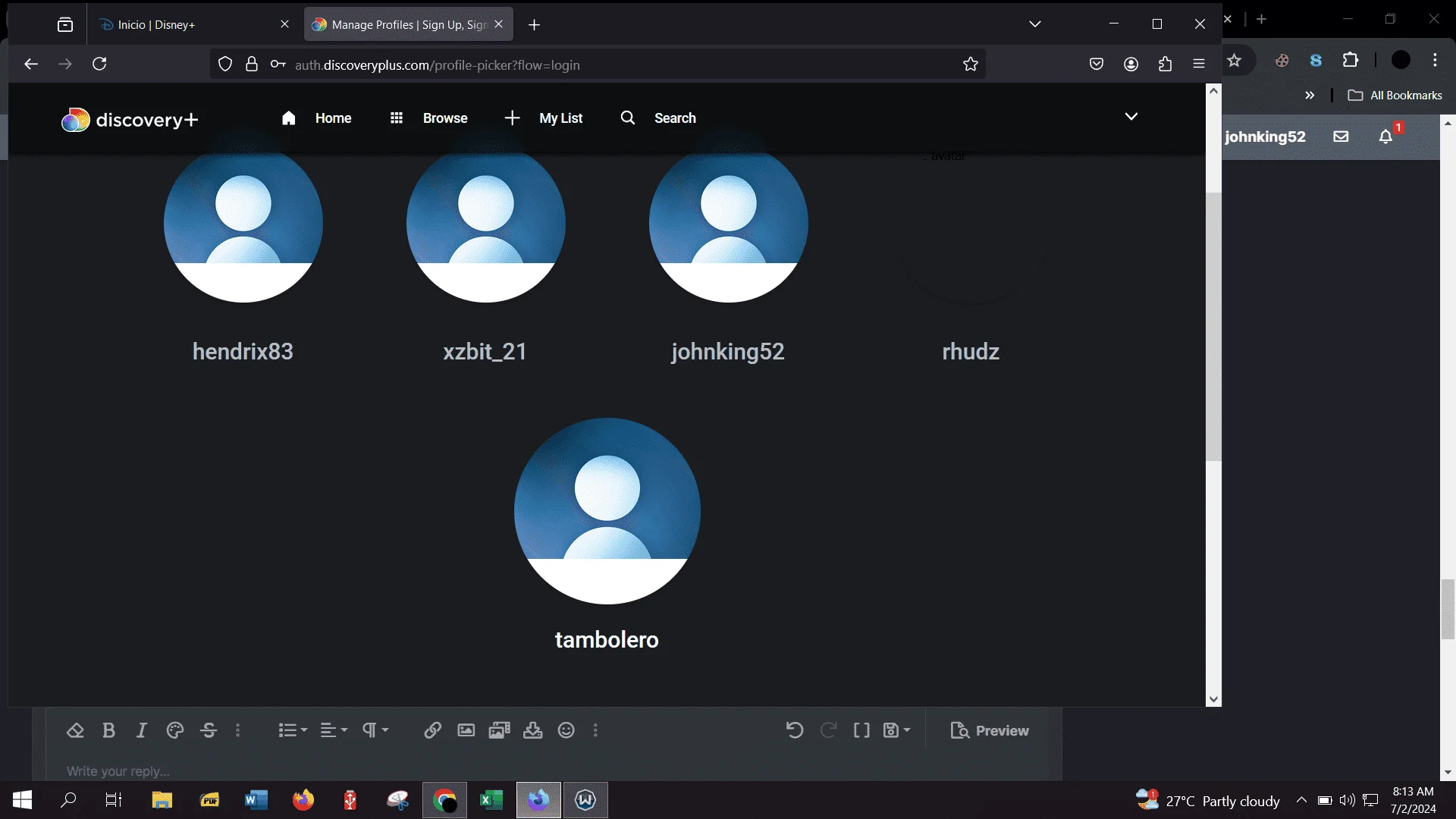
Task: Expand the list options dropdown
Action: click(x=293, y=730)
